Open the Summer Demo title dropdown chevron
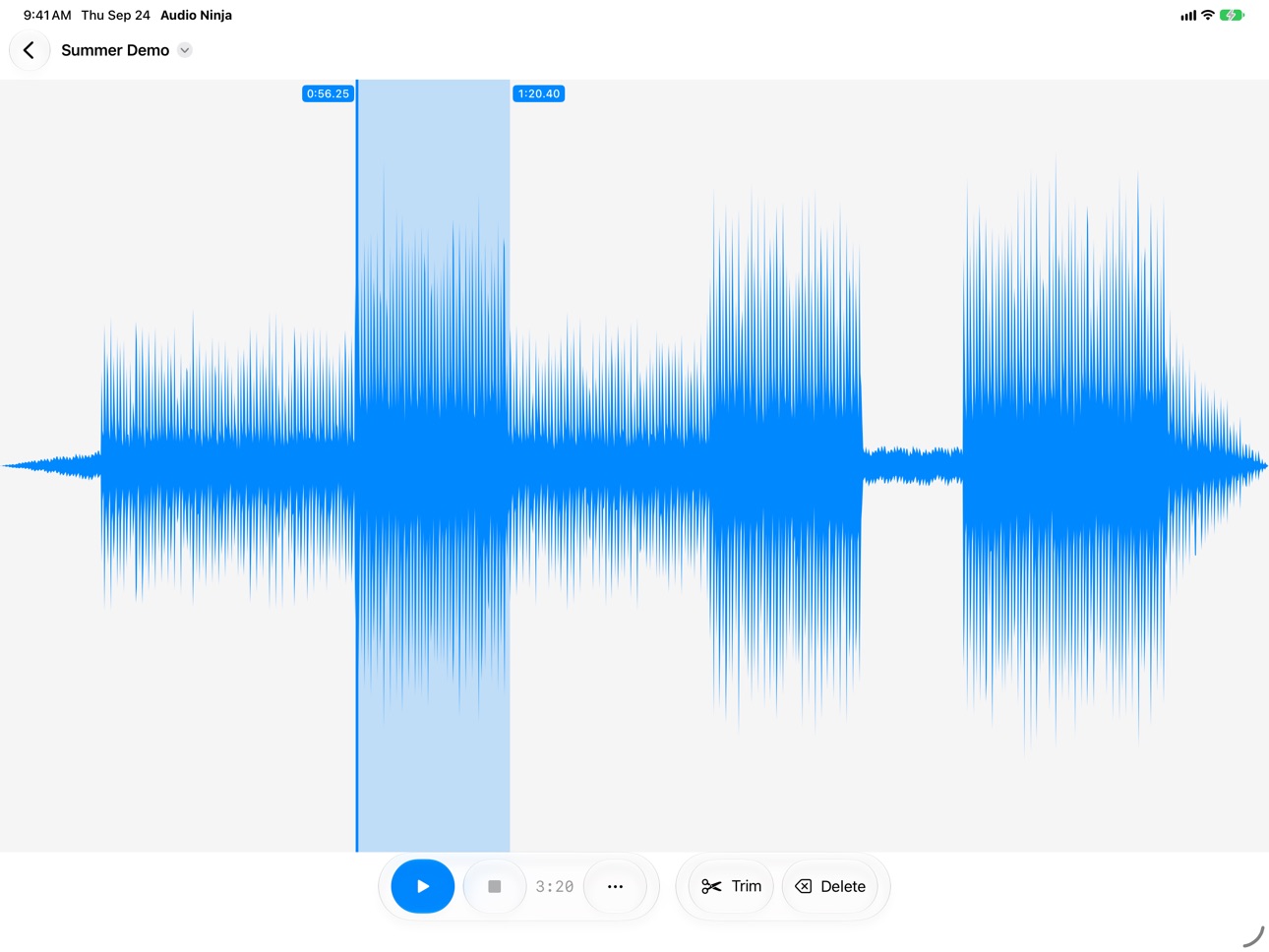 [x=185, y=50]
